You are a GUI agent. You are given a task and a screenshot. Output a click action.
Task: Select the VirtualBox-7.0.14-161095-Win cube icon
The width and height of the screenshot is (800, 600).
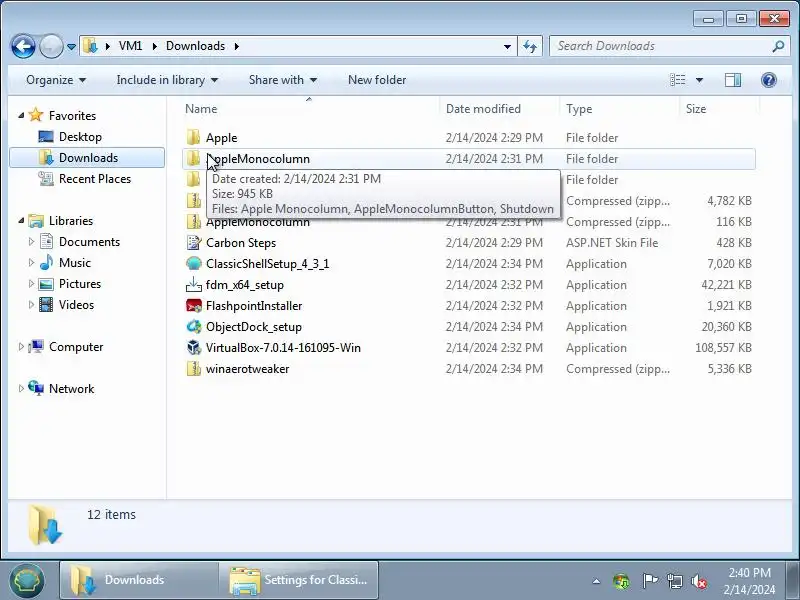193,347
